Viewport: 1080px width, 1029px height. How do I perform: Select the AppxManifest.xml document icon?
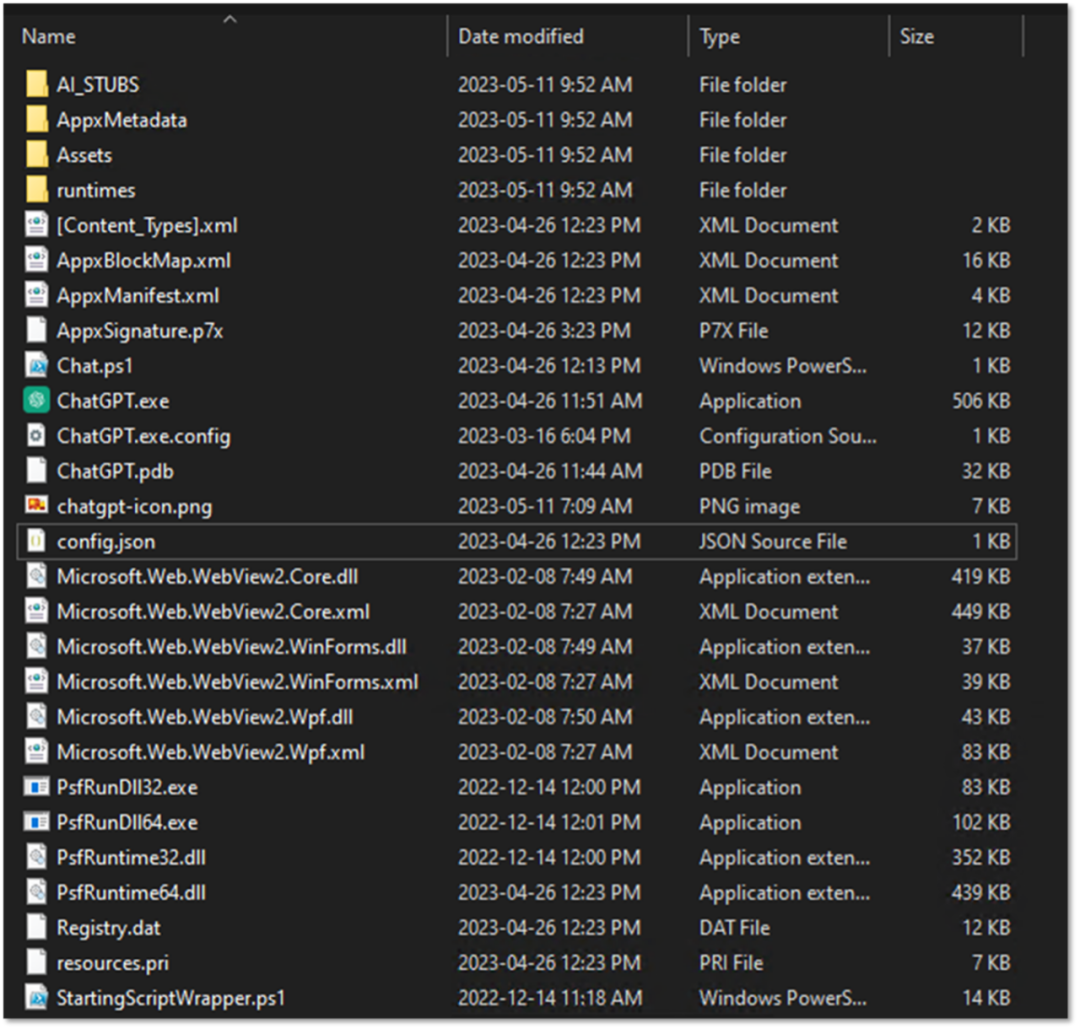click(x=37, y=295)
